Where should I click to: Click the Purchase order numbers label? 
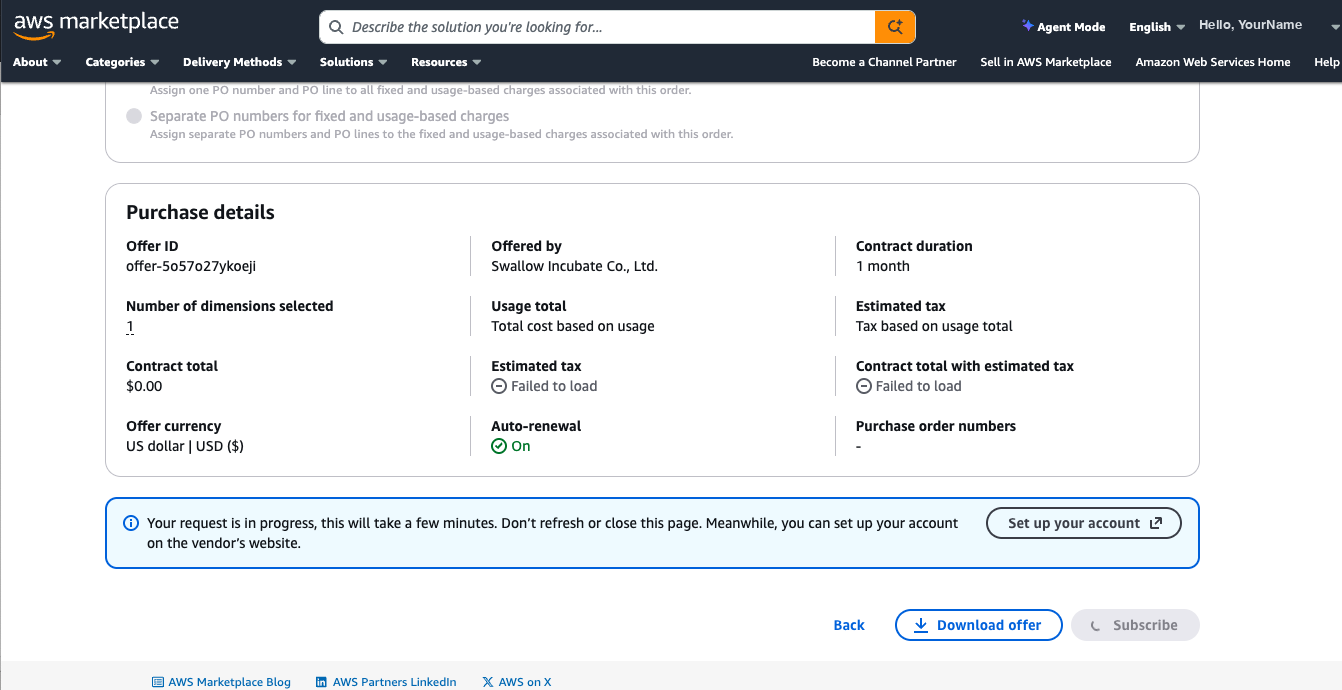point(936,426)
